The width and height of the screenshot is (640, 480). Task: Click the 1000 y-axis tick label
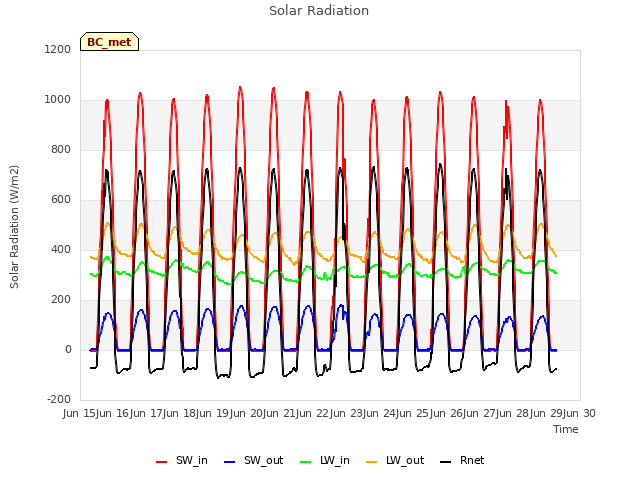point(58,100)
